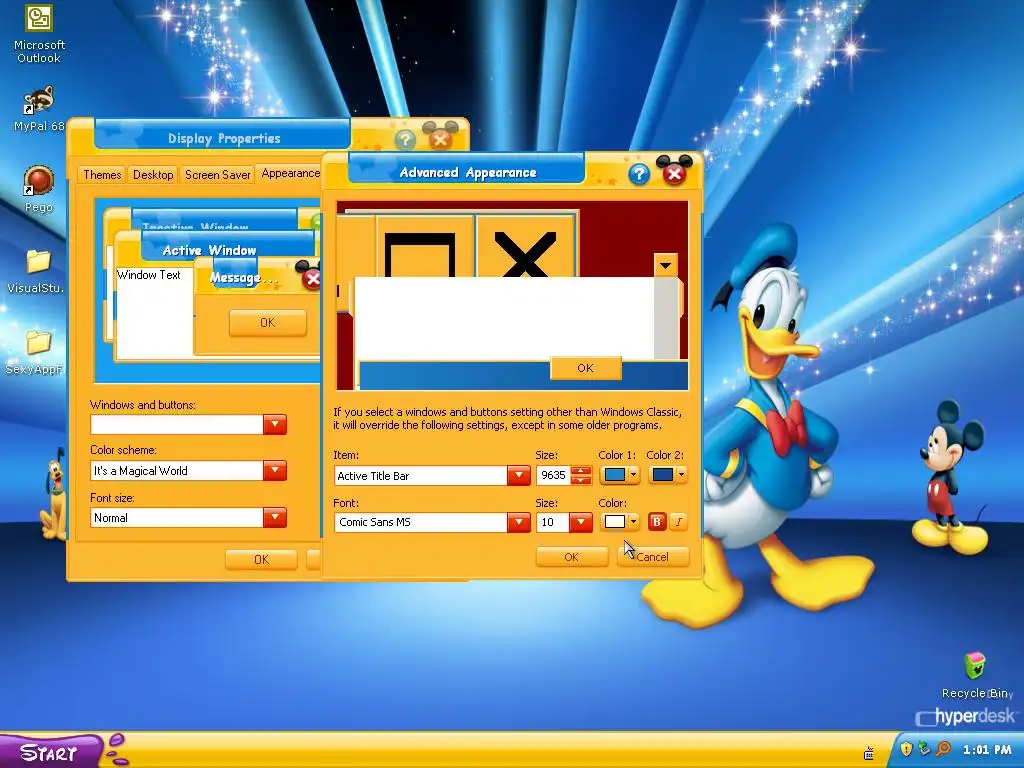Click the keyboard icon in the taskbar
This screenshot has width=1024, height=768.
coord(869,754)
